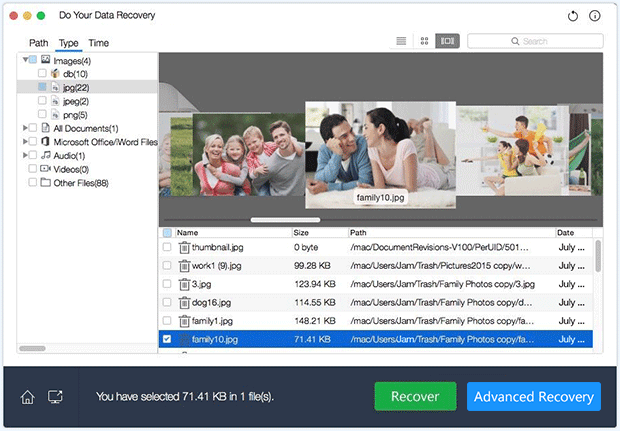Click the home icon in bottom bar

tap(27, 397)
